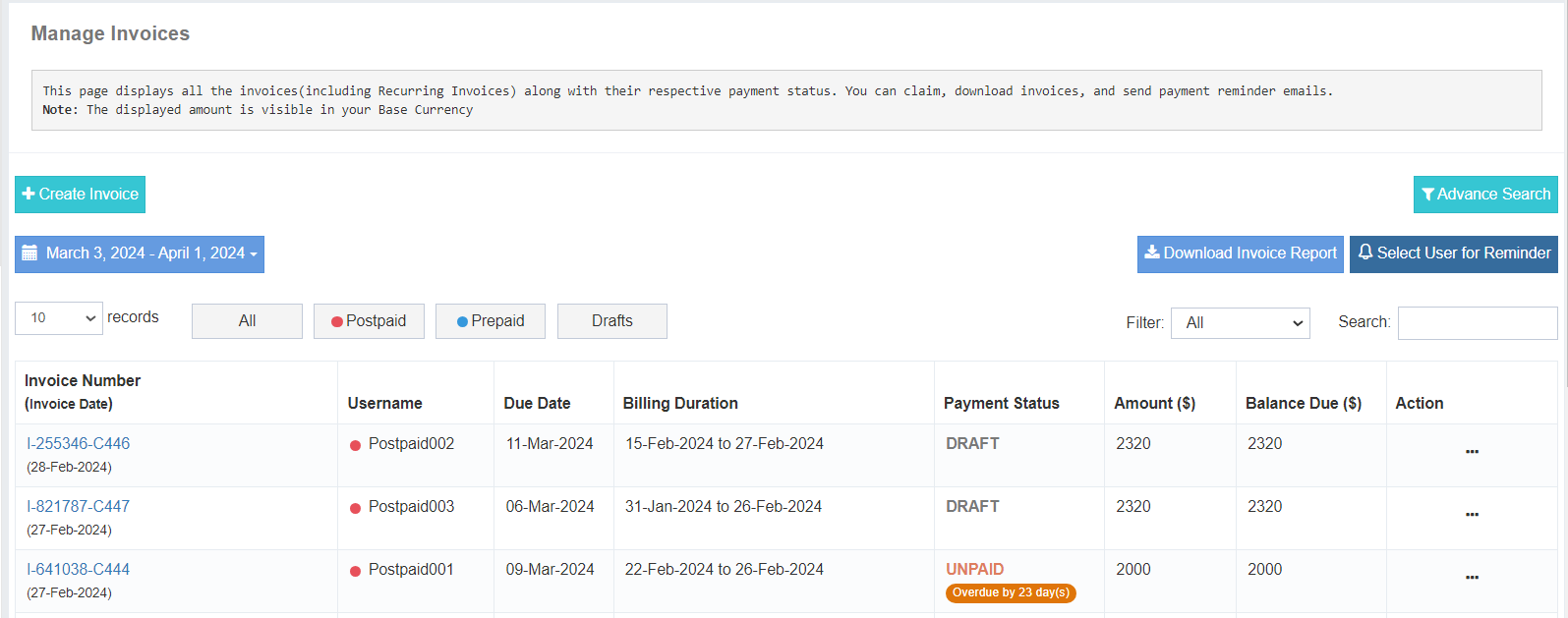Click DRAFT status for Postpaid003 row
Screen dimensions: 1568x618
coord(972,506)
